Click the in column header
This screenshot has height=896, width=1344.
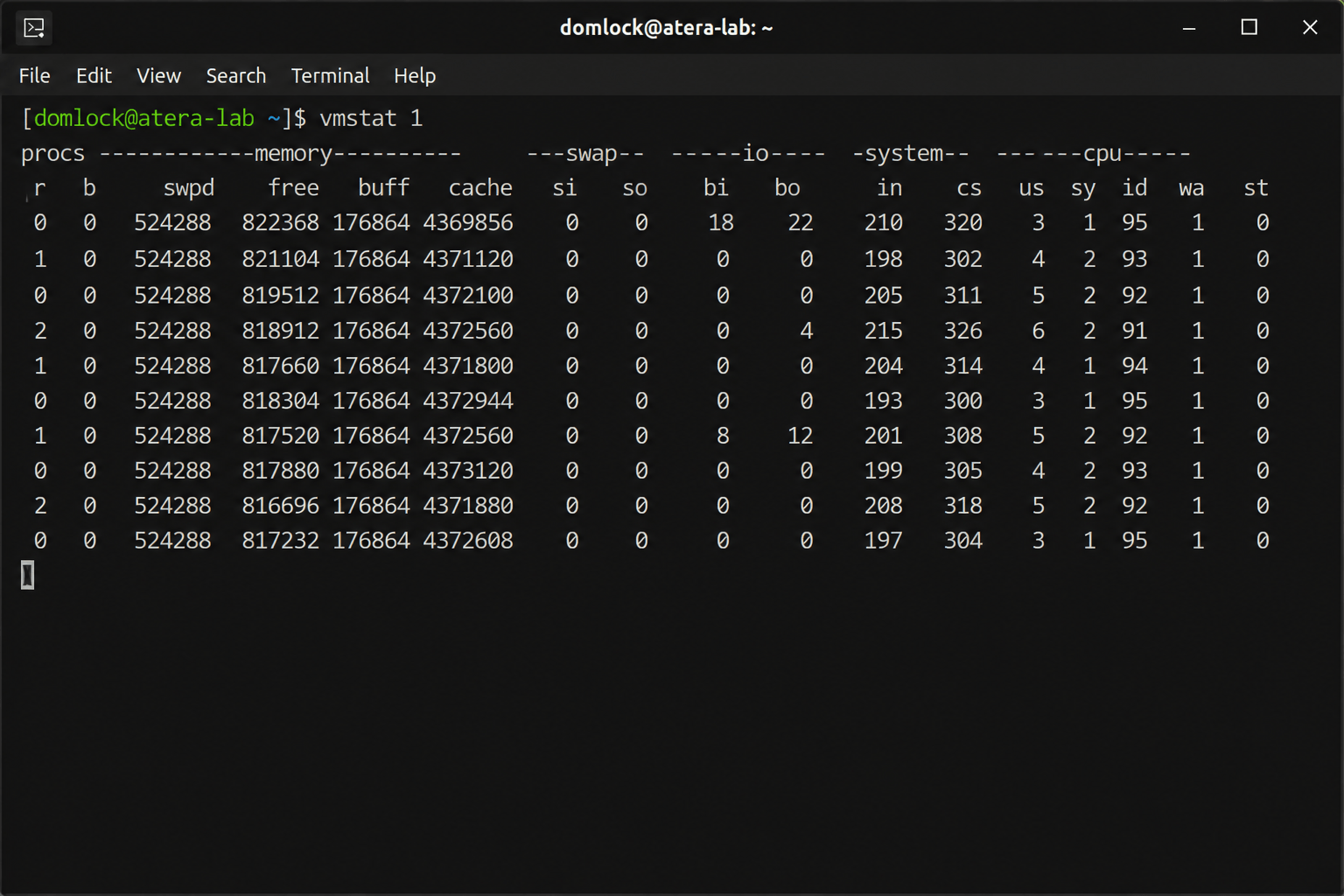pos(889,188)
